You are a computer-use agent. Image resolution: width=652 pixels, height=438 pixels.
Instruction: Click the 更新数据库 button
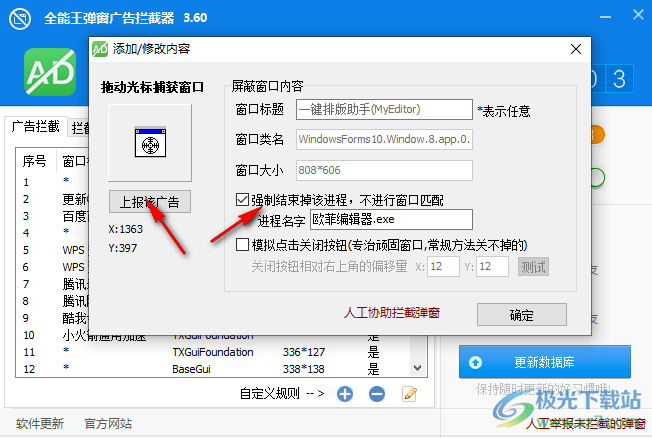(545, 362)
